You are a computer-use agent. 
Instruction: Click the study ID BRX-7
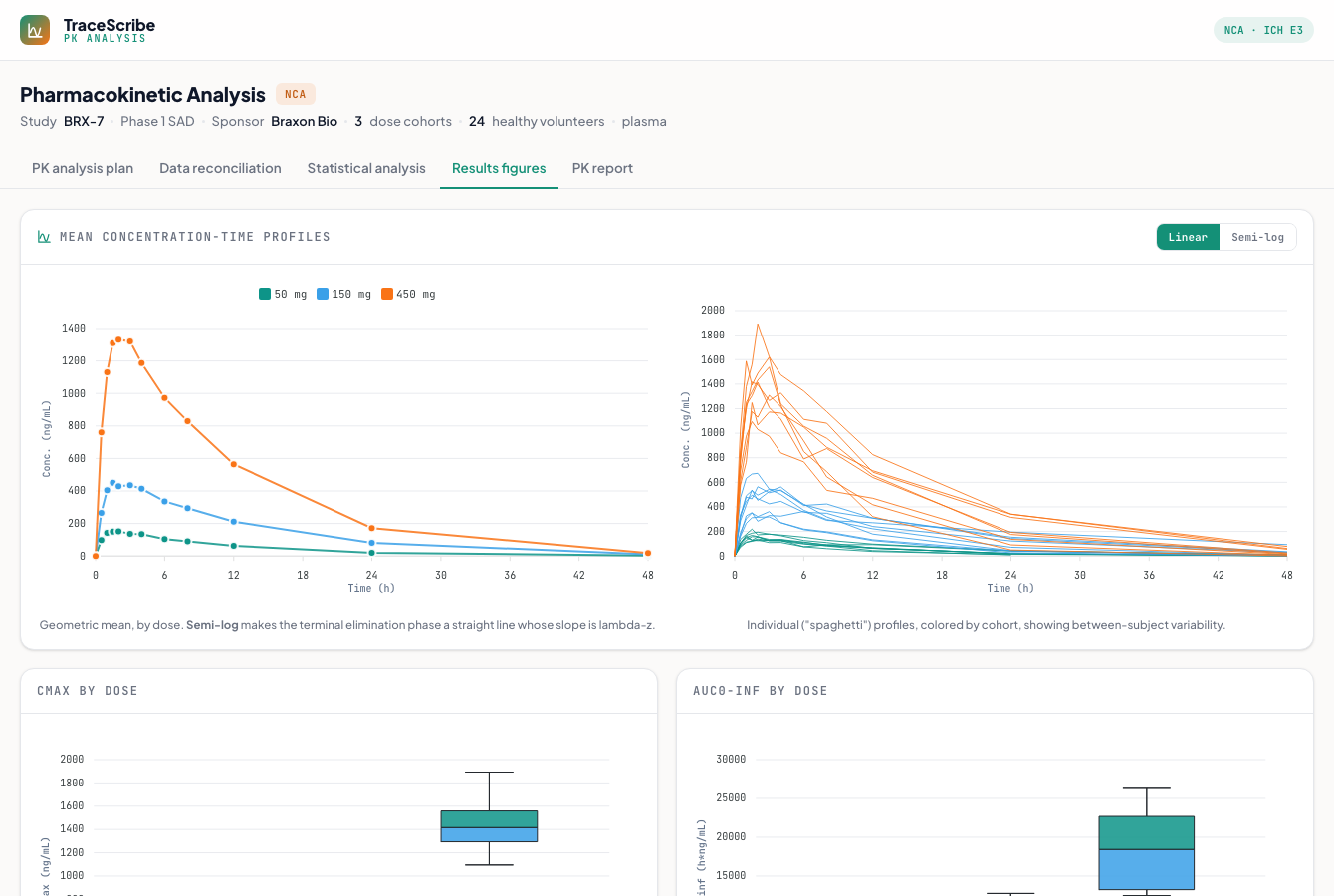click(x=84, y=121)
